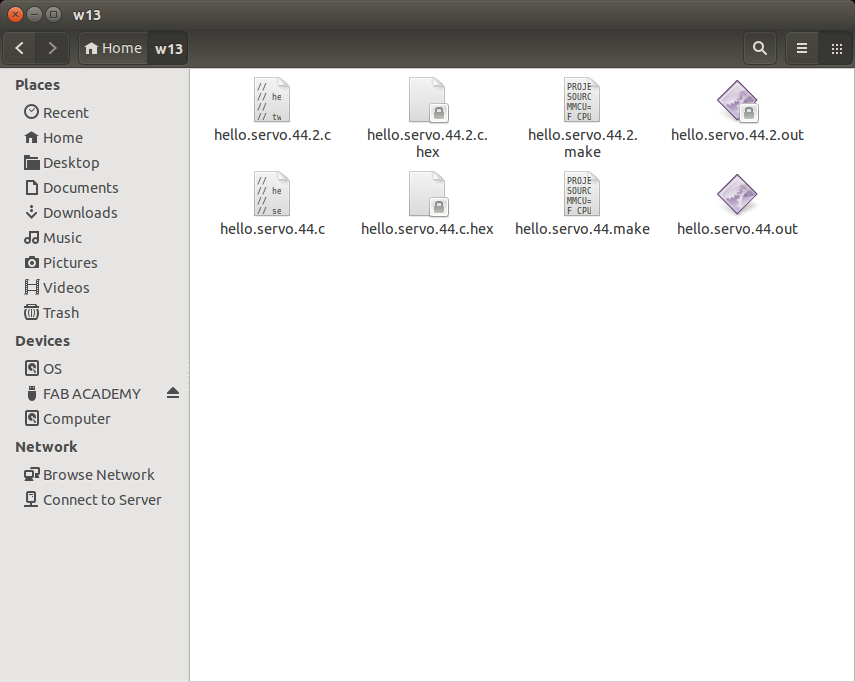The height and width of the screenshot is (682, 855).
Task: Select hello.servo.44.2.make file icon
Action: click(x=582, y=100)
